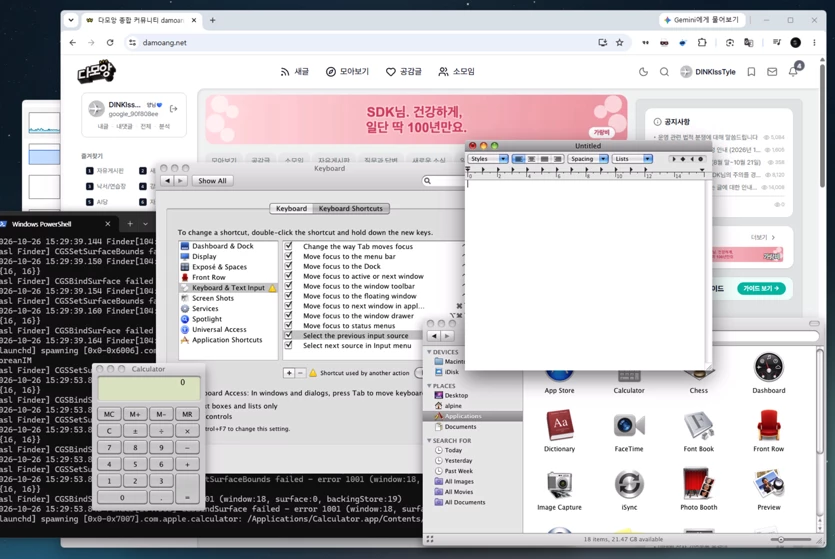Open the iSync app icon
835x559 pixels.
(629, 484)
